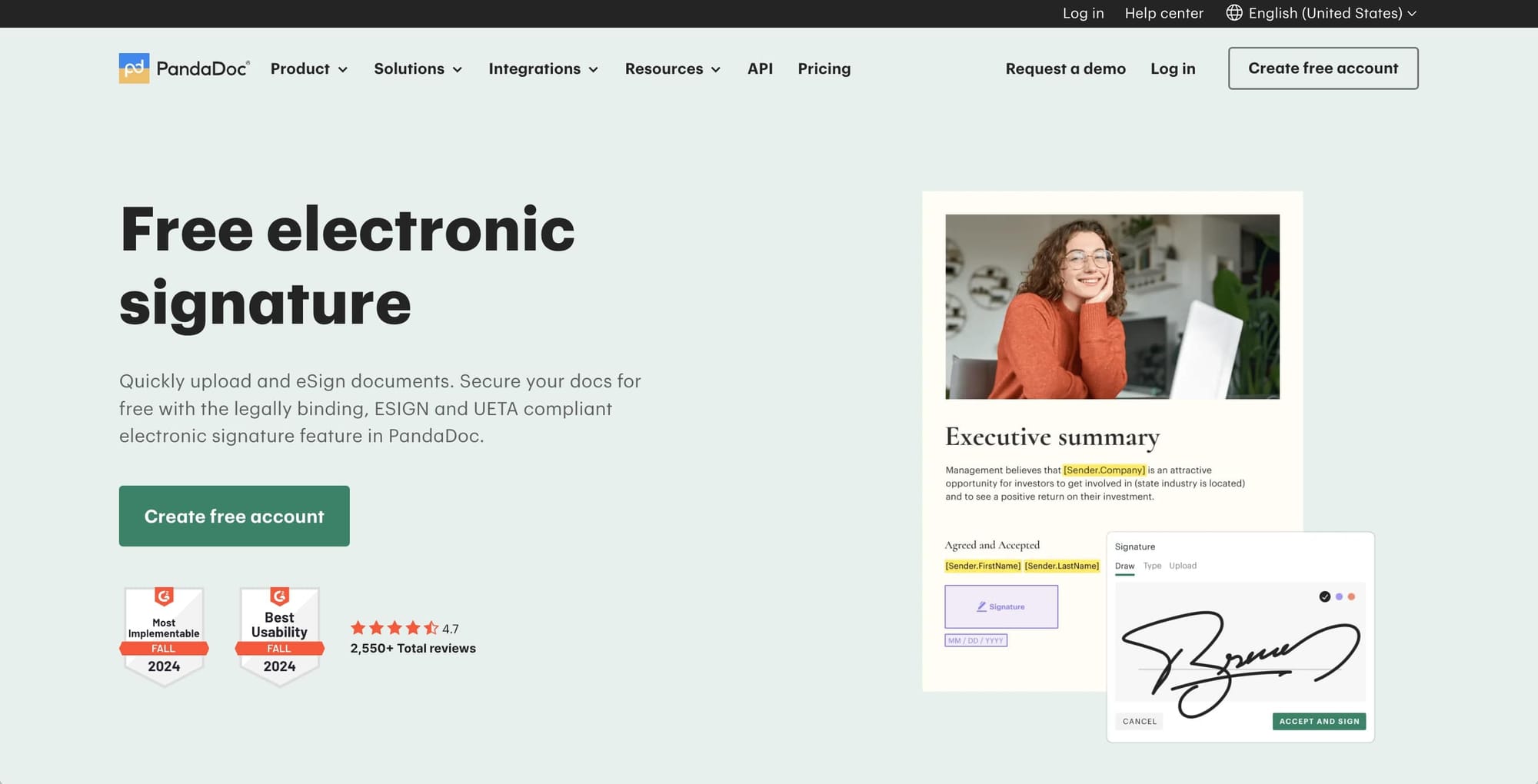Expand the Integrations menu
Viewport: 1538px width, 784px height.
(x=543, y=68)
